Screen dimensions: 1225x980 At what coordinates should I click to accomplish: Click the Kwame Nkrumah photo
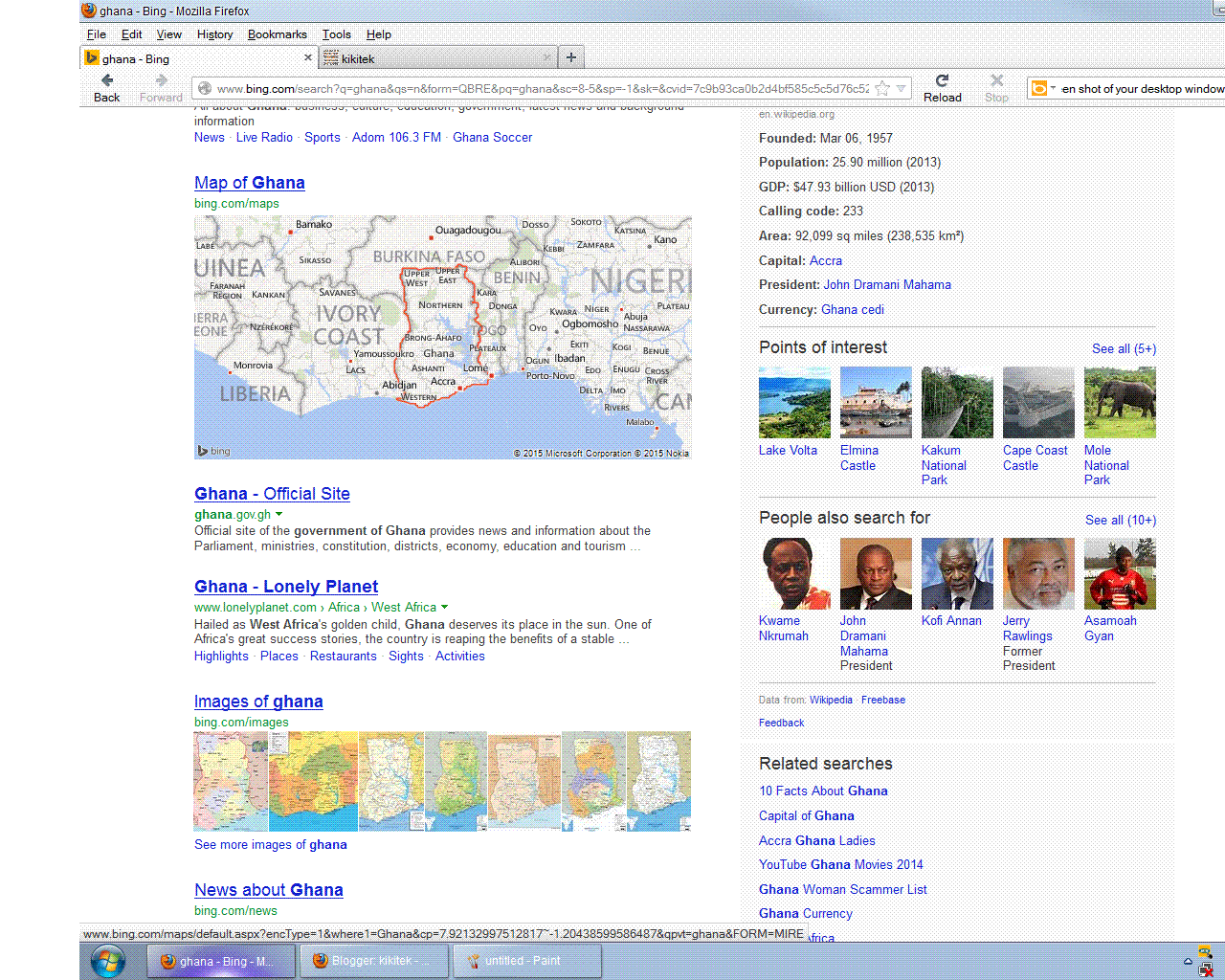tap(794, 573)
